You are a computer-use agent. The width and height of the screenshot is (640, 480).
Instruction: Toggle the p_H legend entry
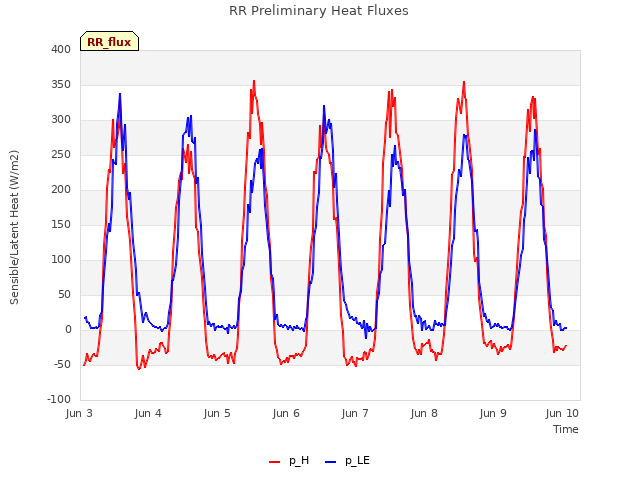[289, 461]
